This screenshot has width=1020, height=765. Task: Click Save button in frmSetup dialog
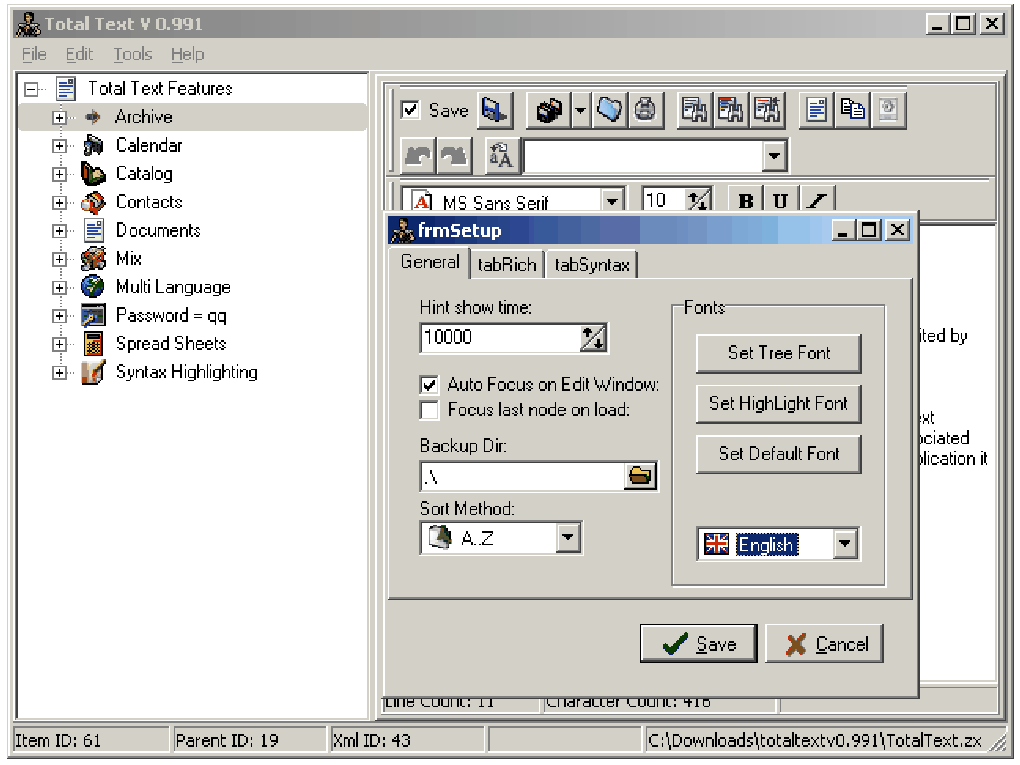(699, 644)
